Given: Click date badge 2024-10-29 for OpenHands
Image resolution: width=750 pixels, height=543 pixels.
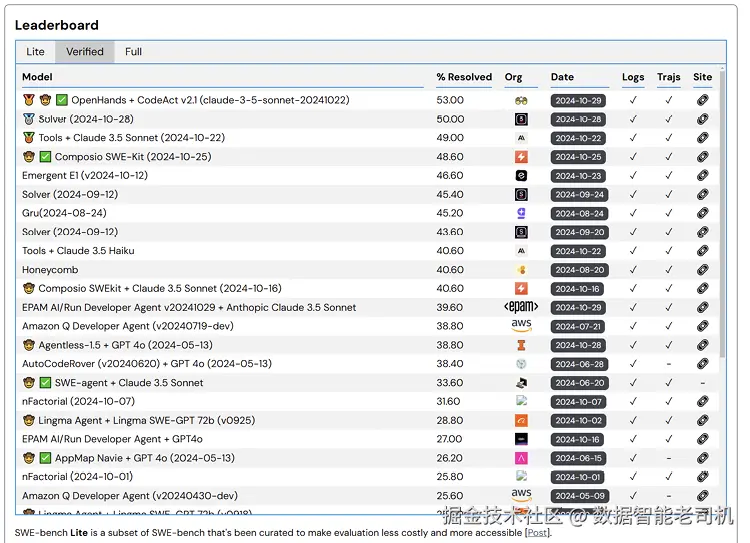Looking at the screenshot, I should click(578, 100).
